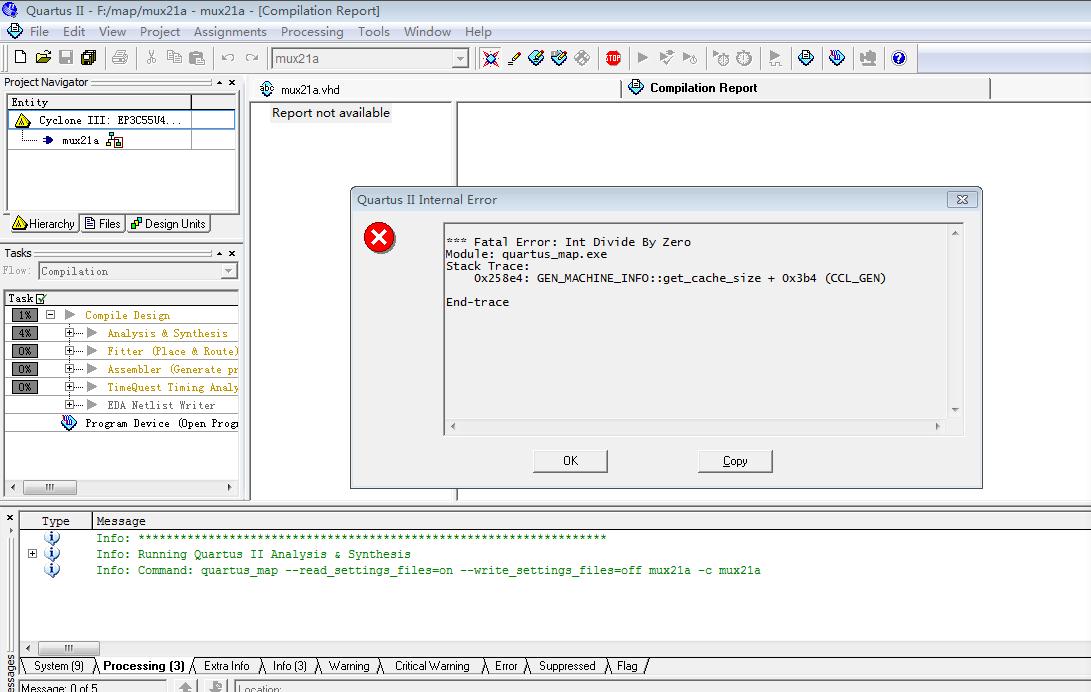Screen dimensions: 1091x692
Task: Open the Project menu
Action: 159,32
